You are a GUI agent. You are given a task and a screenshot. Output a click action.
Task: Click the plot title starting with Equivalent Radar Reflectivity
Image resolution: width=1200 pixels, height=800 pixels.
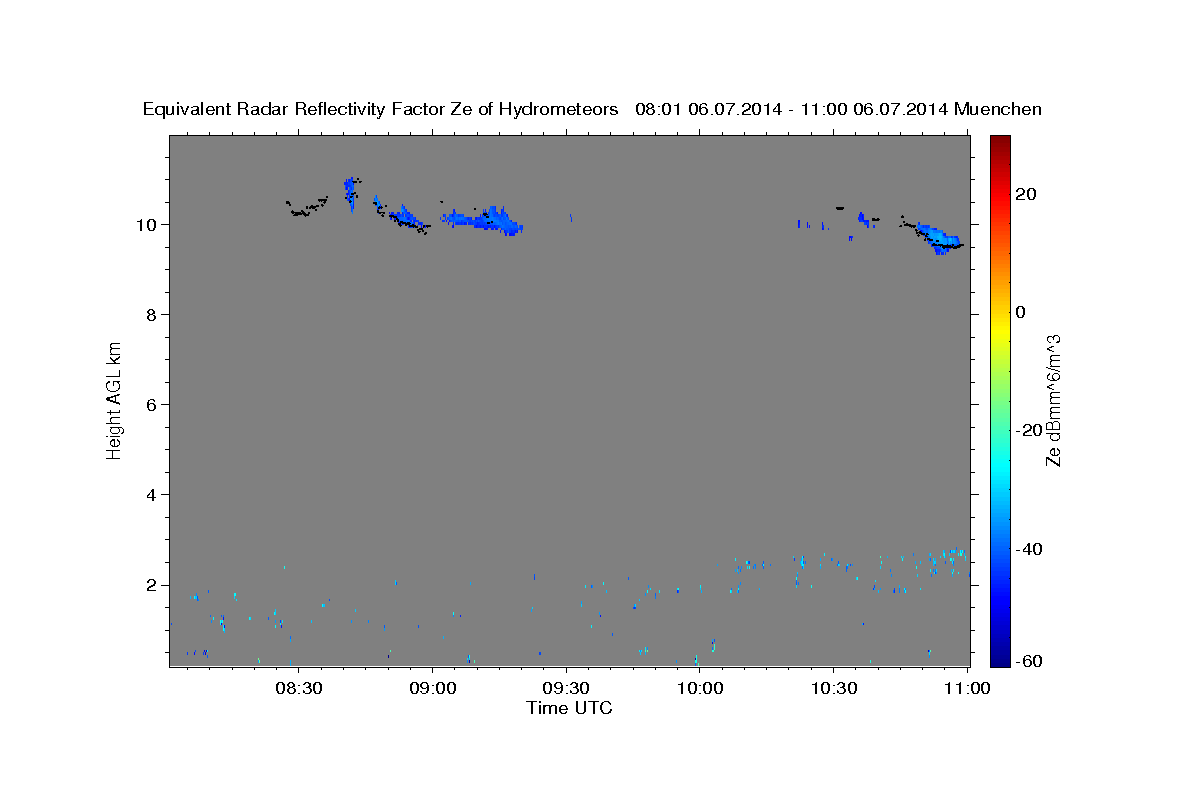[x=593, y=109]
